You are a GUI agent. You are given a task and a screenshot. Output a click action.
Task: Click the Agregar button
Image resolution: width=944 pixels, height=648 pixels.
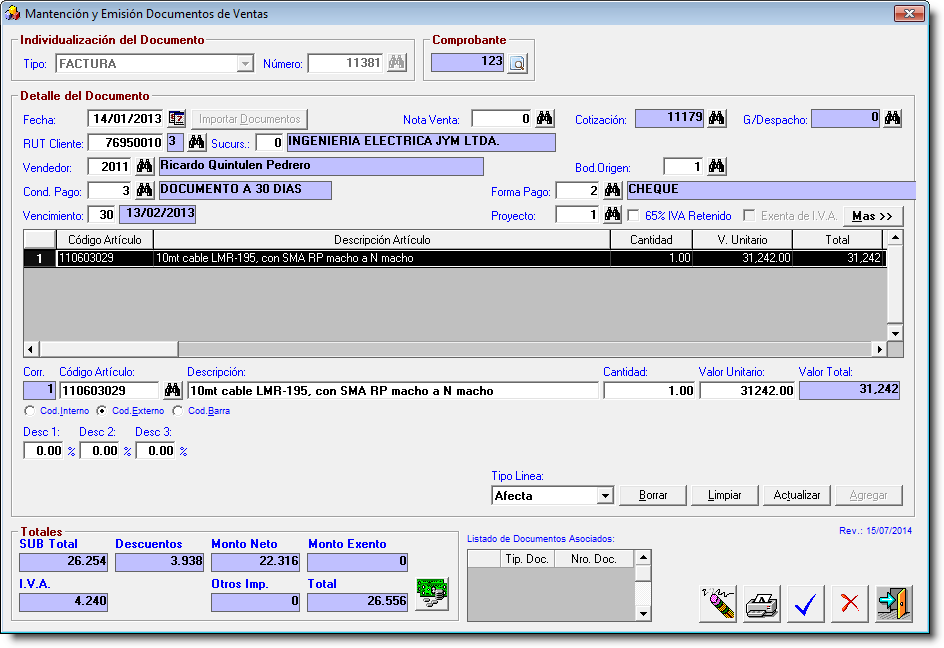[868, 495]
